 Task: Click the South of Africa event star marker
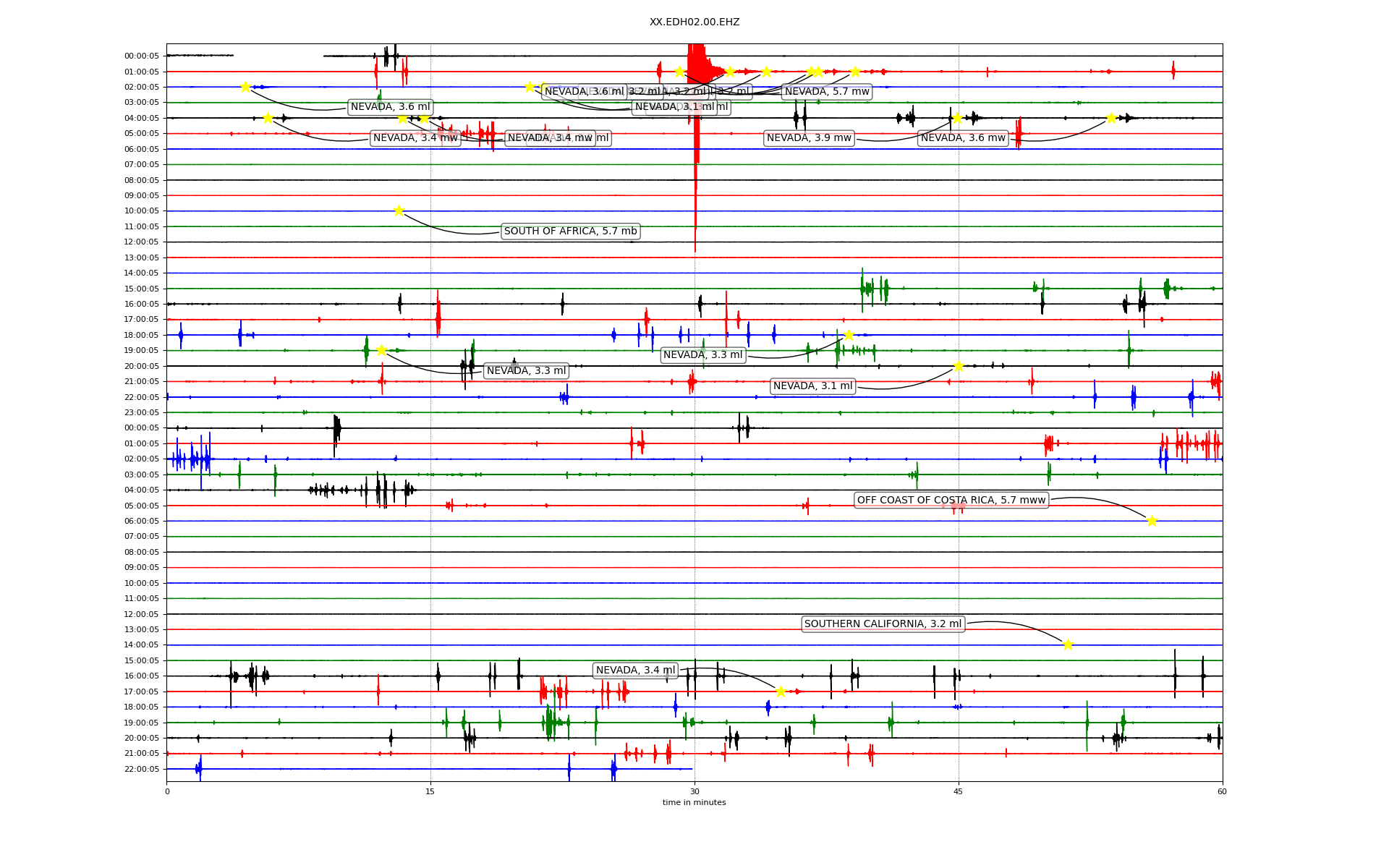pos(399,210)
